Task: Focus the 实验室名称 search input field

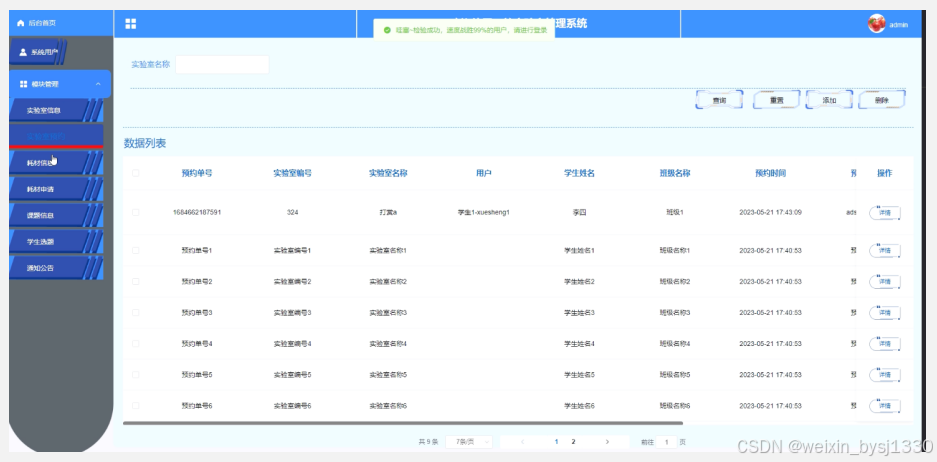Action: pos(222,65)
